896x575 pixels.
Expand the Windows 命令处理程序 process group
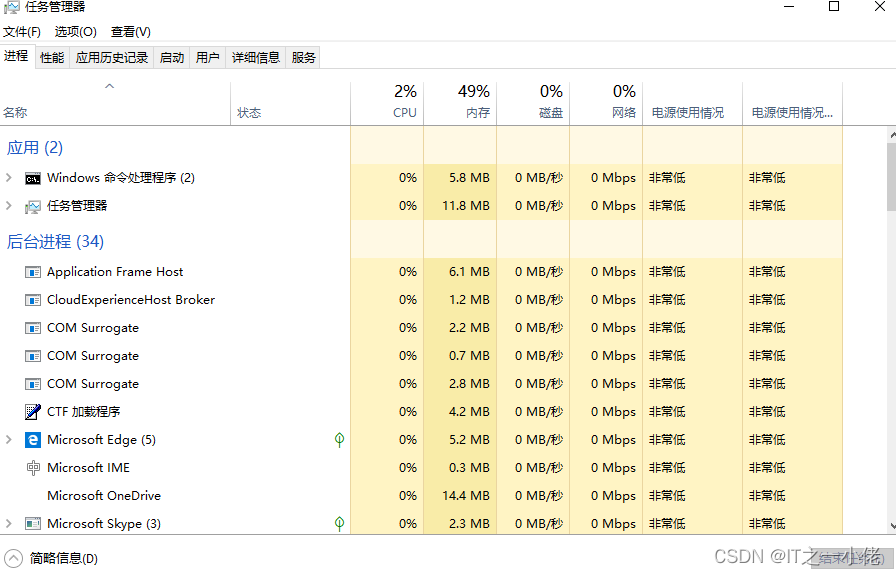point(9,178)
